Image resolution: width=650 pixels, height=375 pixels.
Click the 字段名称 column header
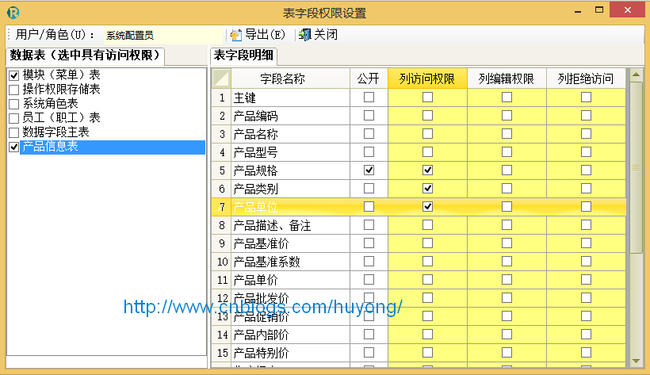[x=290, y=78]
